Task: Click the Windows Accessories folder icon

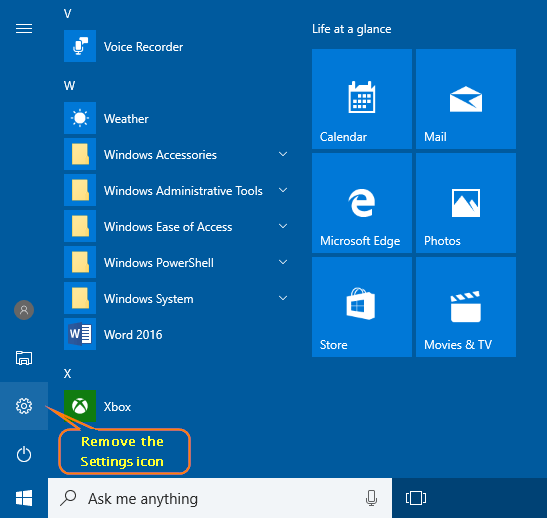Action: (80, 154)
